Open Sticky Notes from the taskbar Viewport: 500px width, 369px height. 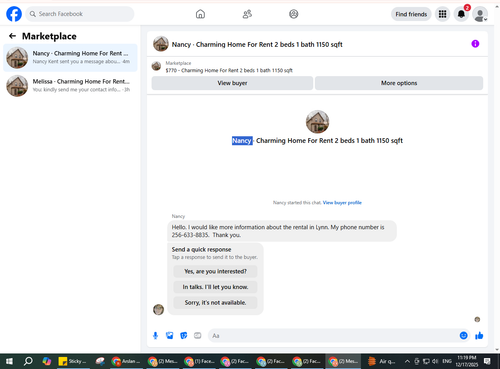[72, 361]
